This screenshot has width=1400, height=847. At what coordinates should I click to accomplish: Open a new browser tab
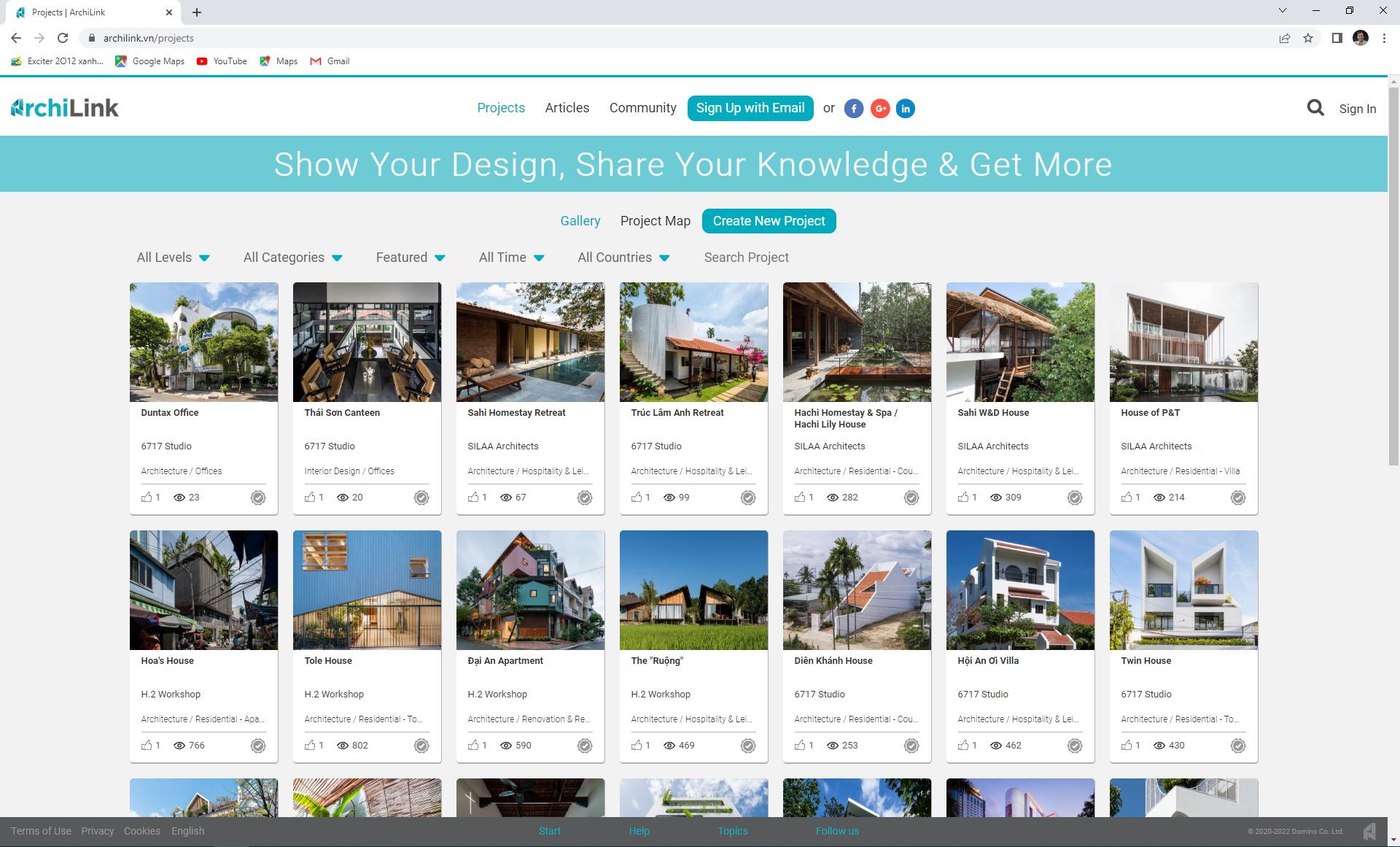[x=197, y=12]
